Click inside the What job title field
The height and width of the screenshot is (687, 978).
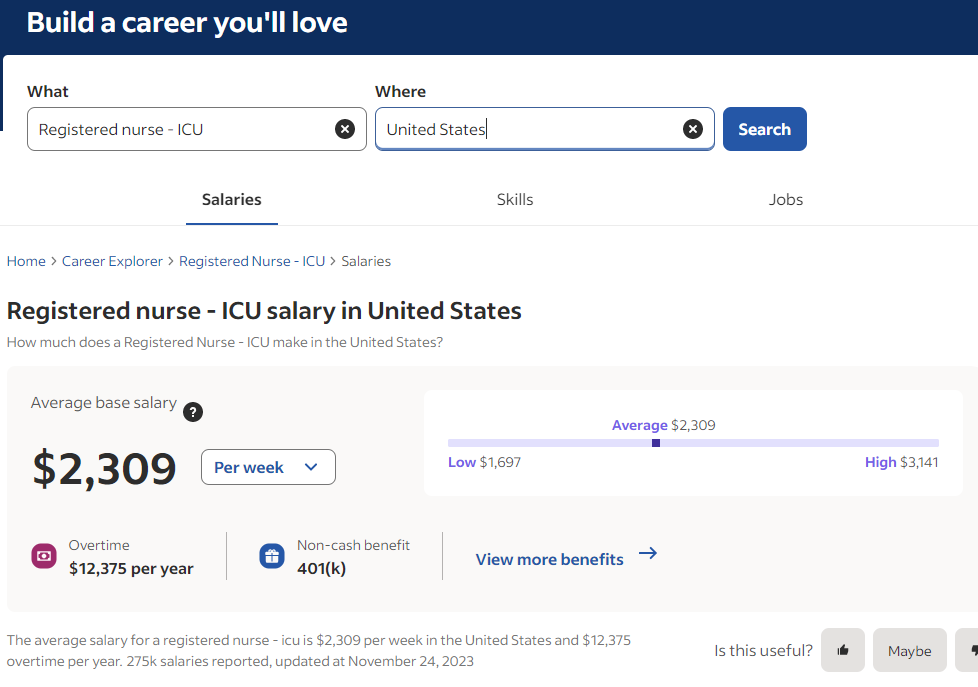coord(180,129)
